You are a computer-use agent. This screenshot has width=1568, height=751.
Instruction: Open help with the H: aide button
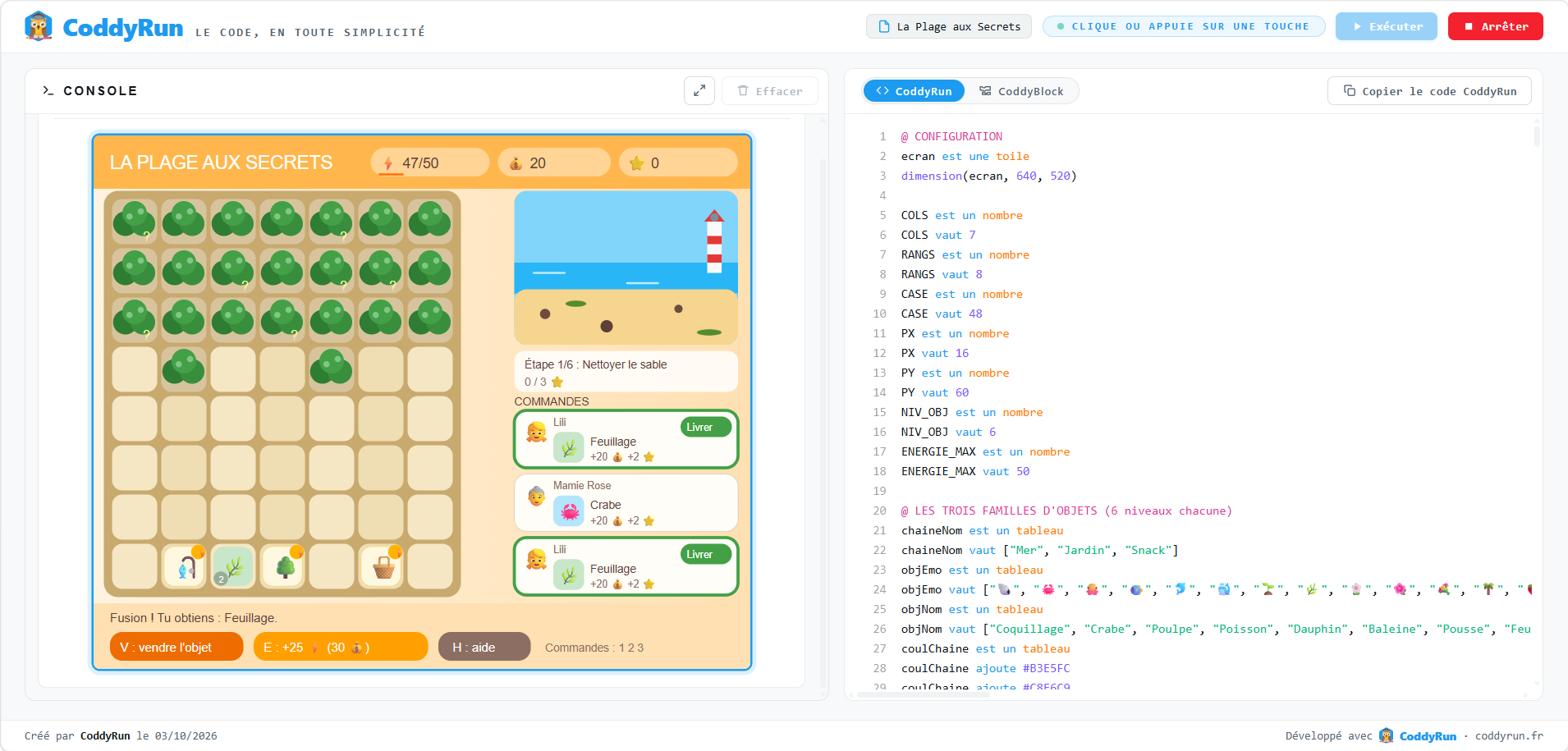pos(484,647)
